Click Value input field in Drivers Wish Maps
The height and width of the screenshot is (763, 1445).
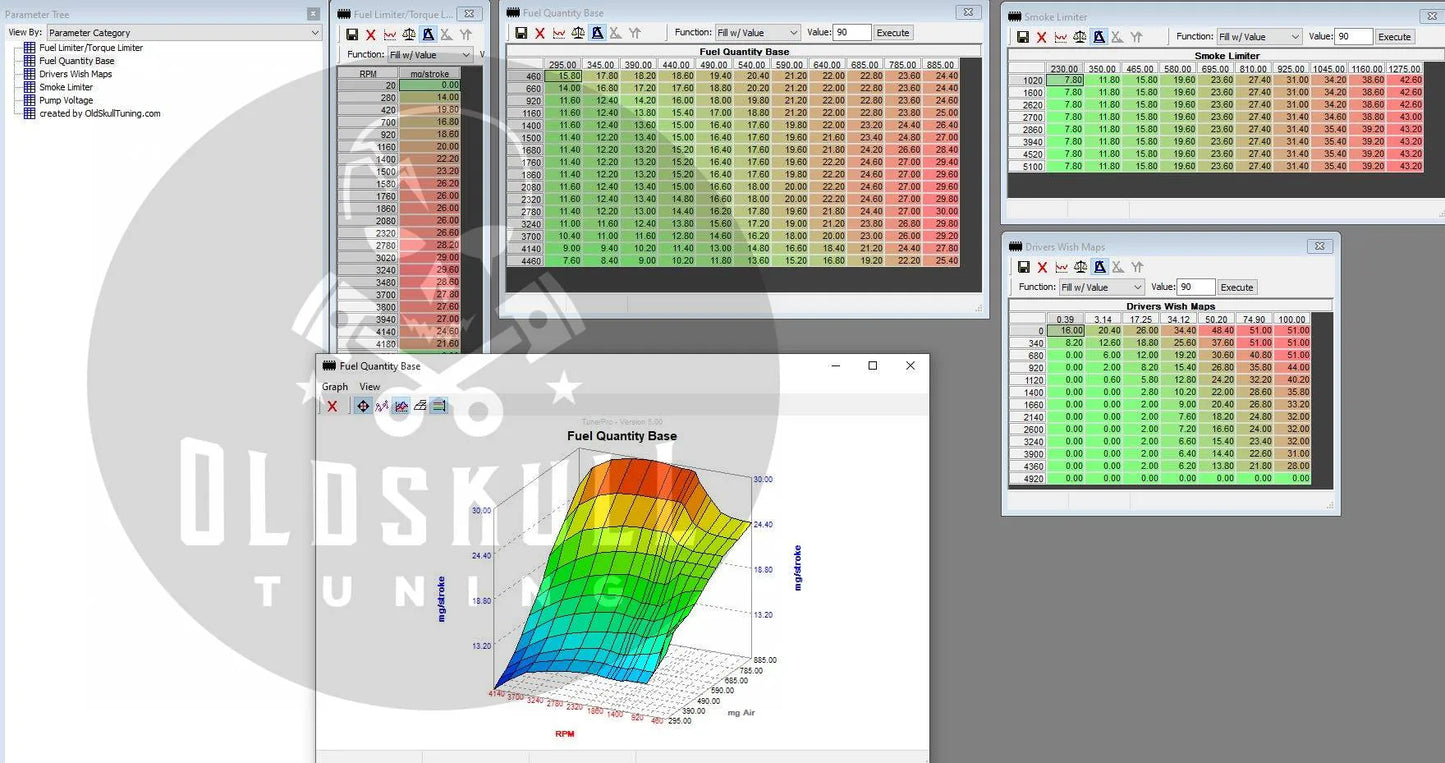(1196, 287)
